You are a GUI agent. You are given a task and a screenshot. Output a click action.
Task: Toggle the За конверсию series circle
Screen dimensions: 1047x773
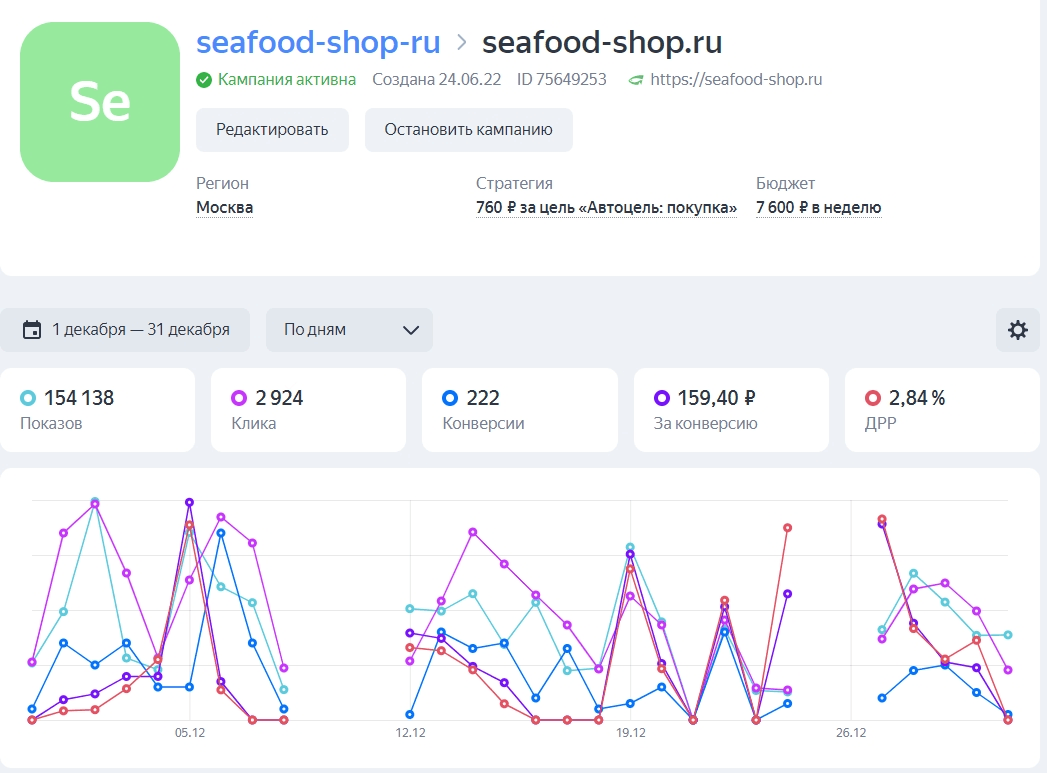click(x=662, y=398)
